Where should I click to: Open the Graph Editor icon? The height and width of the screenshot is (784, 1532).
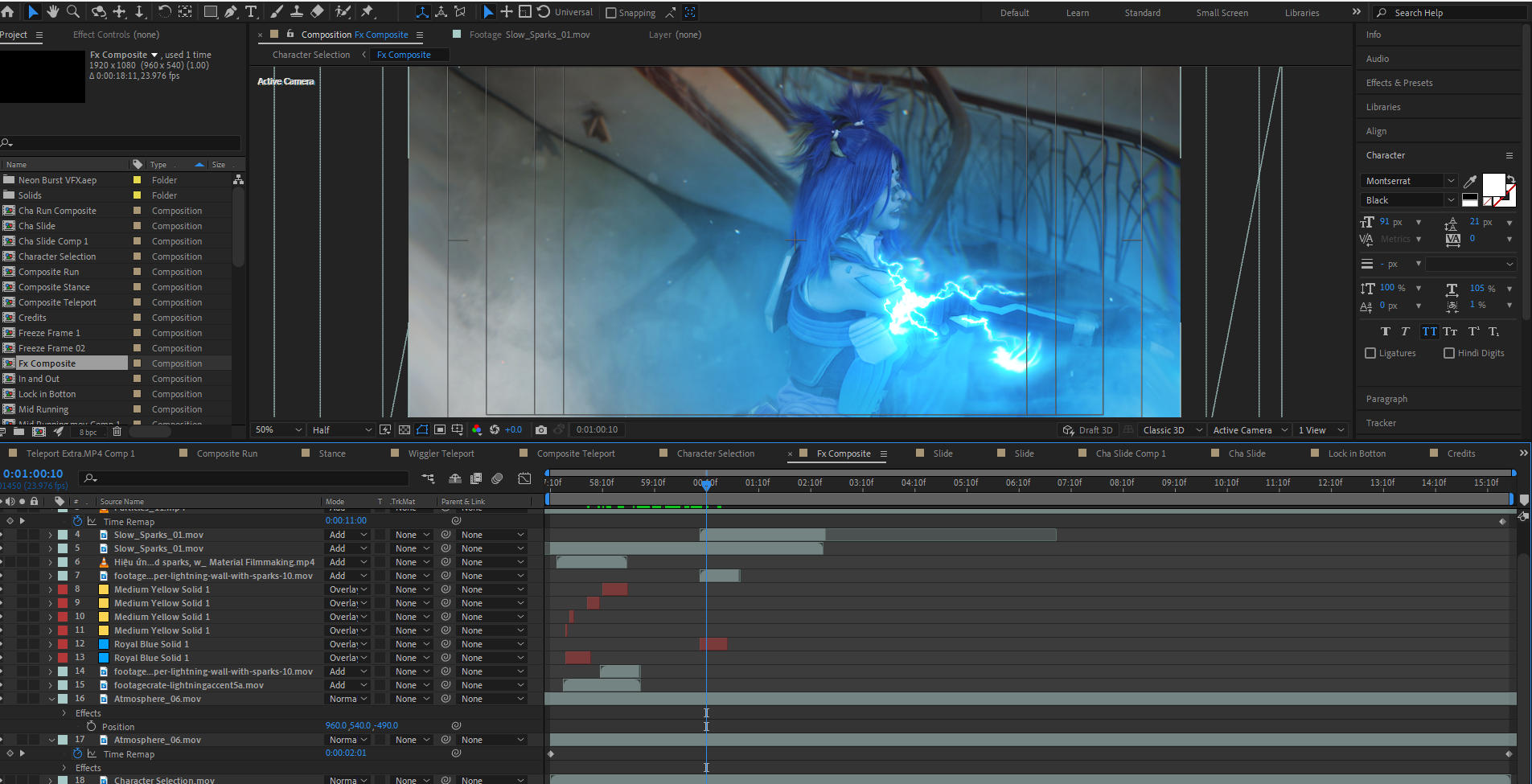point(524,478)
